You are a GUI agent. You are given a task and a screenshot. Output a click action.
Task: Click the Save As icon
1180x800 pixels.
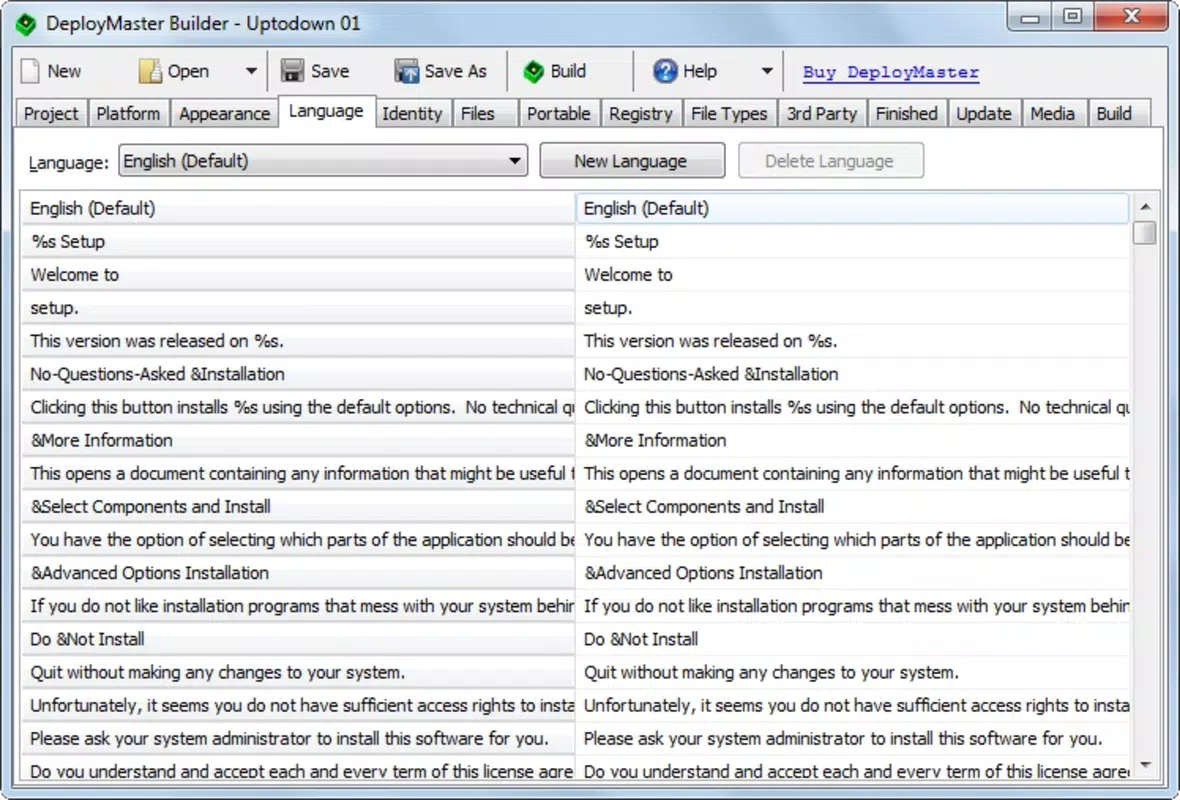click(406, 71)
